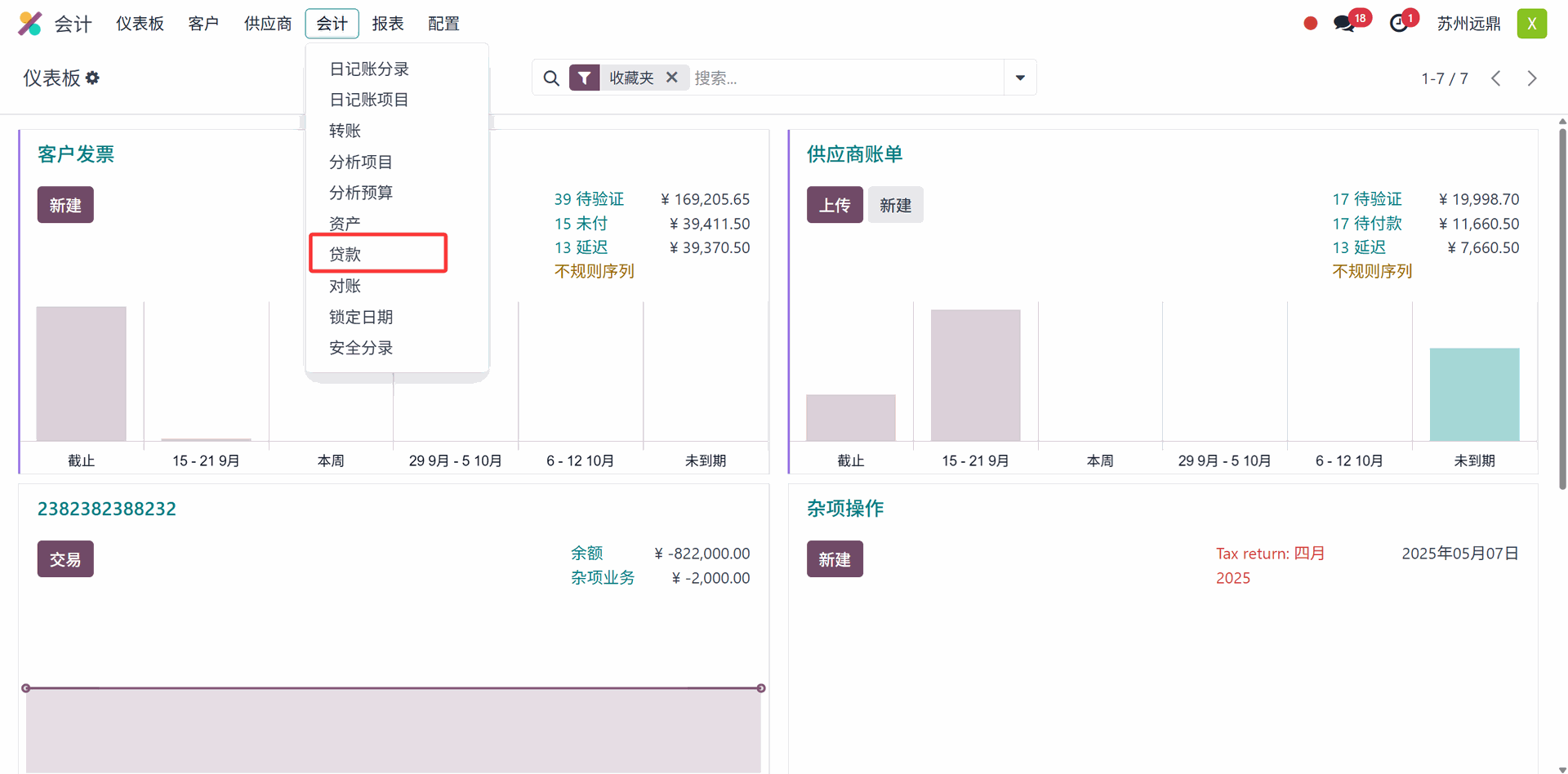Screen dimensions: 1568x774
Task: Select 日记账分录 menu item
Action: point(368,69)
